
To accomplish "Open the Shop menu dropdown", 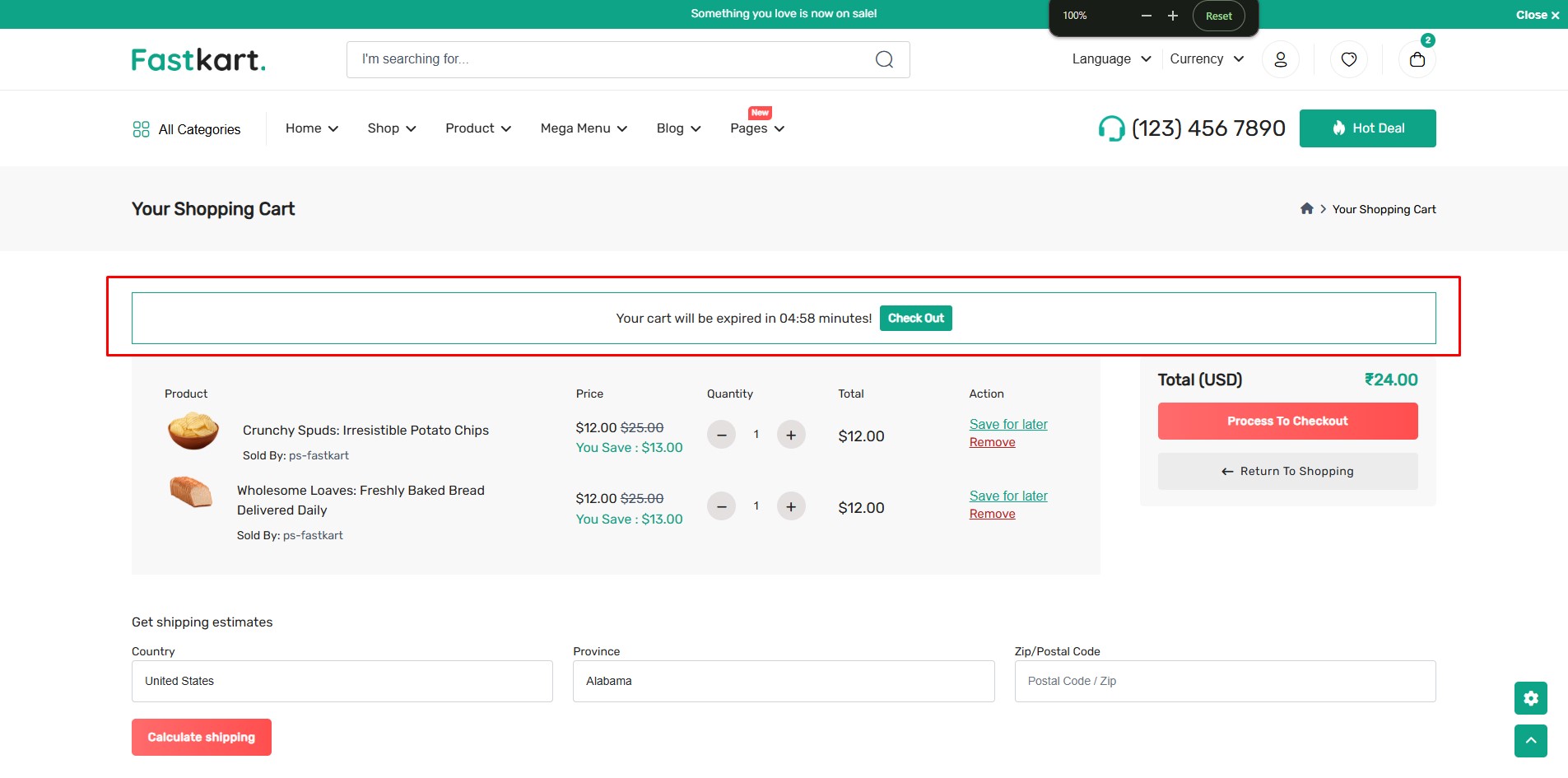I will pyautogui.click(x=392, y=128).
